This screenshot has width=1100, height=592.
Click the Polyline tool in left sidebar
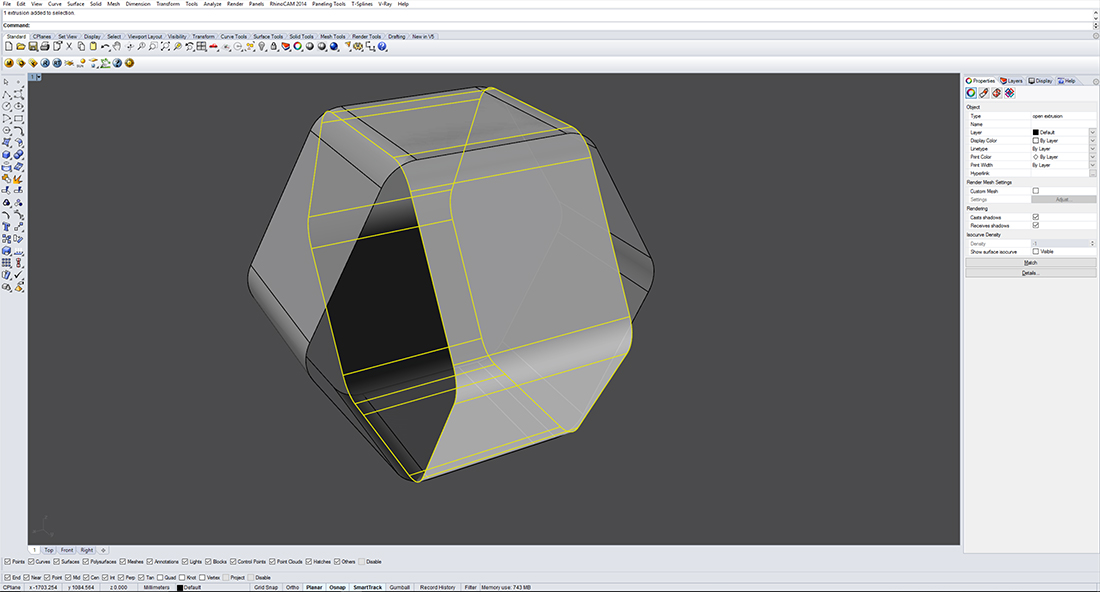pos(6,94)
